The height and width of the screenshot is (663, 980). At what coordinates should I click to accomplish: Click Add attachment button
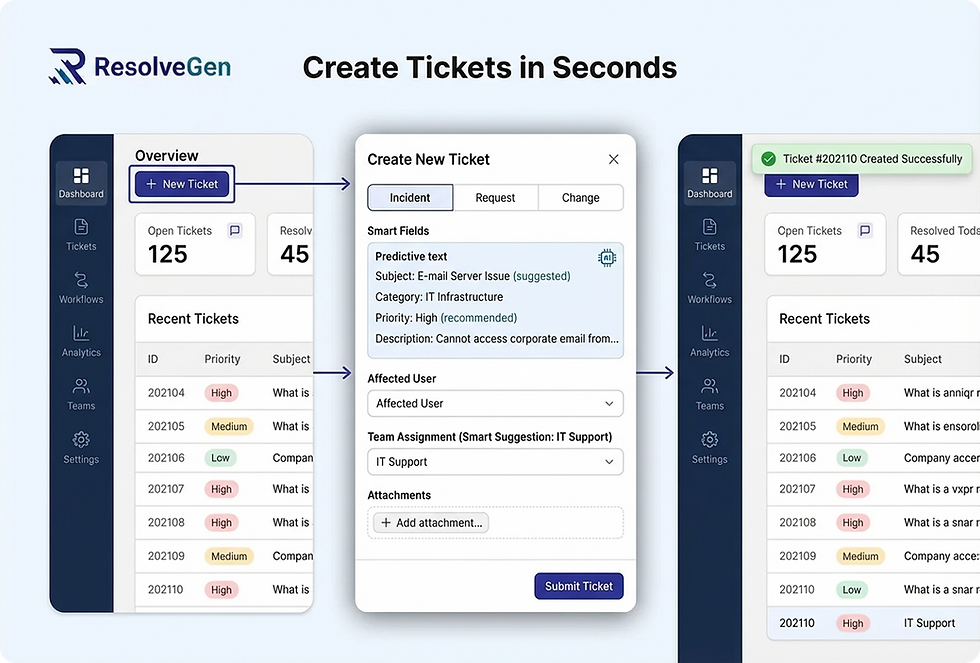pos(431,523)
